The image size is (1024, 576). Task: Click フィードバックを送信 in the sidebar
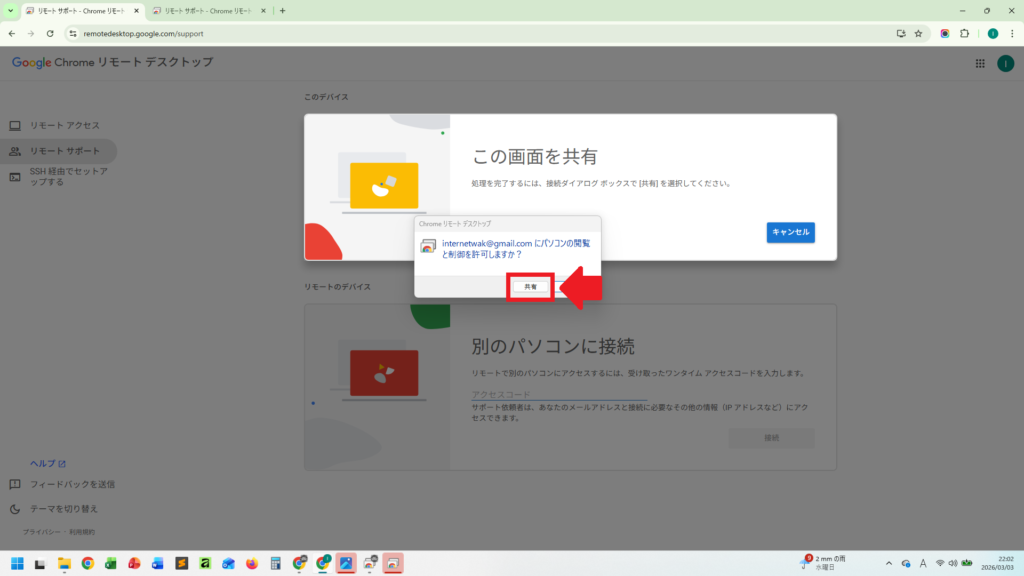(x=72, y=484)
